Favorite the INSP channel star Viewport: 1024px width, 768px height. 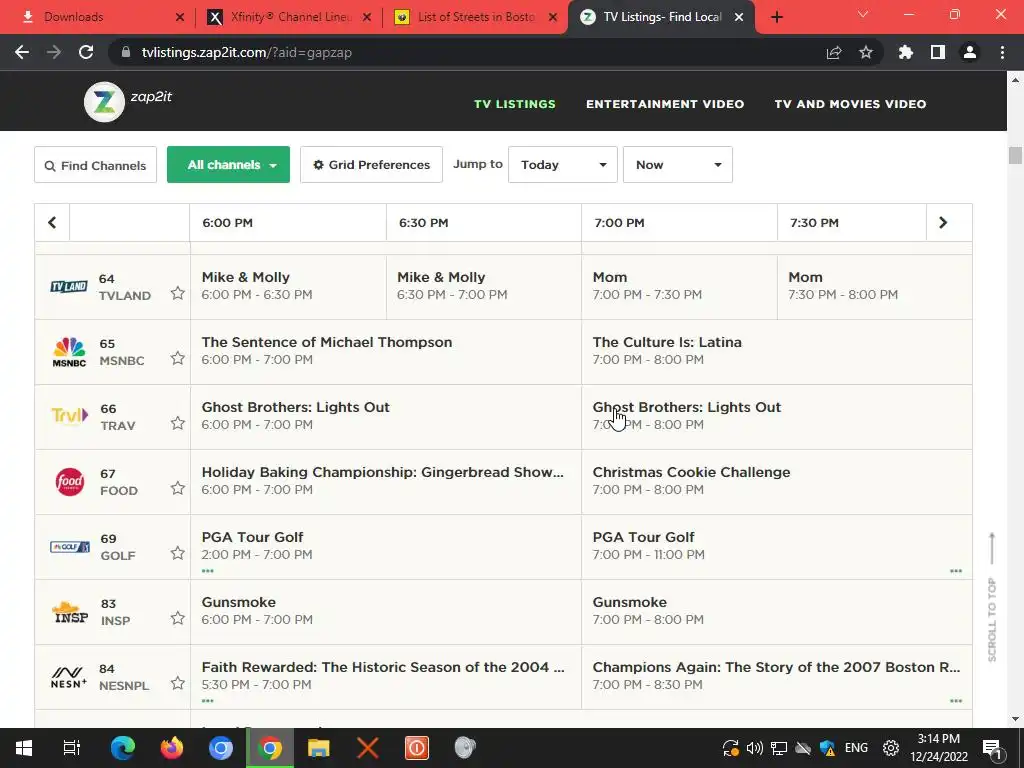[x=178, y=618]
